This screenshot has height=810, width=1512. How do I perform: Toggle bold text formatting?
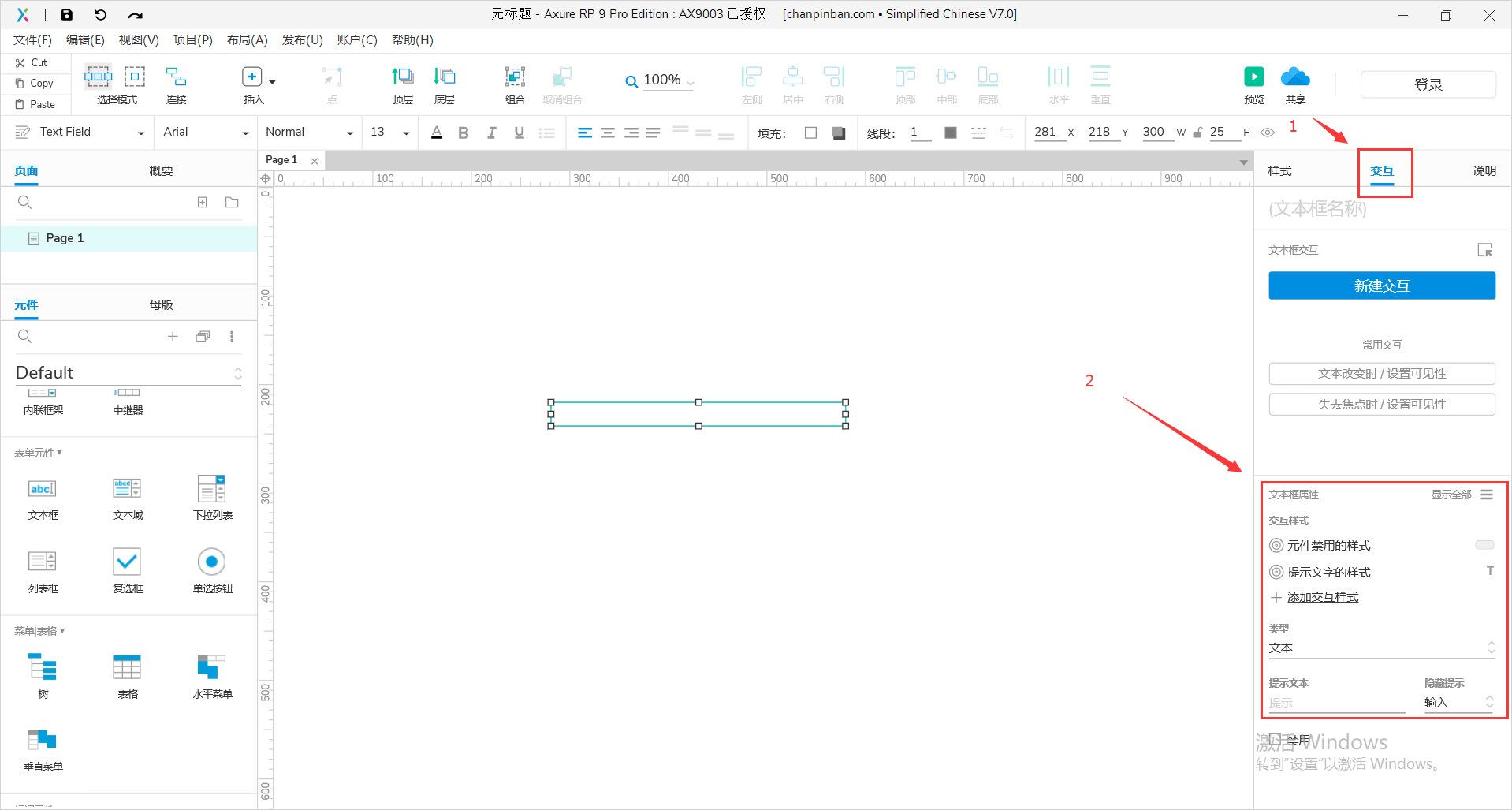click(x=464, y=133)
